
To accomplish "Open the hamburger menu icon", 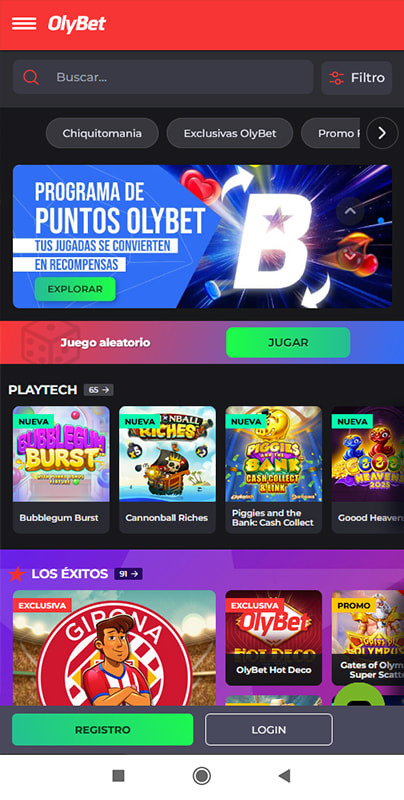I will click(24, 24).
